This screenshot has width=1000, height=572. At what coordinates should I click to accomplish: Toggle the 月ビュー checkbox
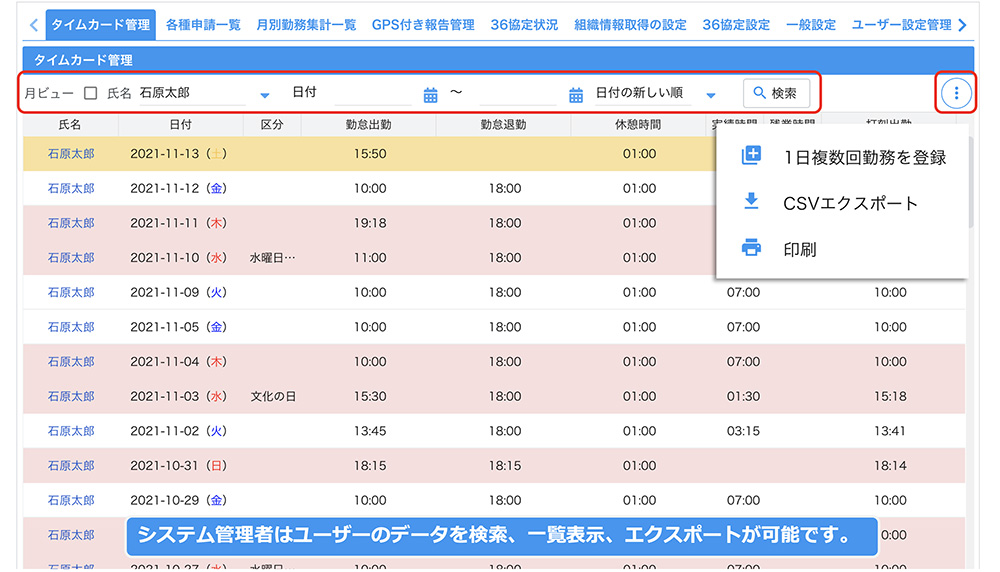tap(91, 93)
